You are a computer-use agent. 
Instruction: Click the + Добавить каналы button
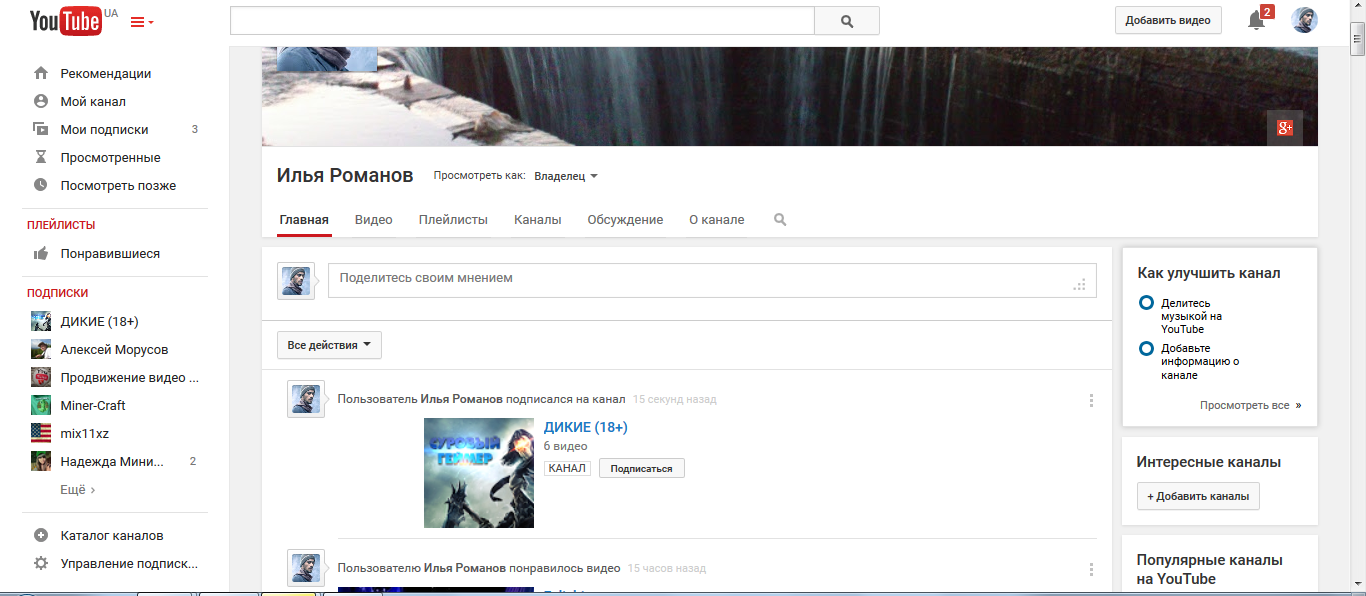click(x=1198, y=496)
